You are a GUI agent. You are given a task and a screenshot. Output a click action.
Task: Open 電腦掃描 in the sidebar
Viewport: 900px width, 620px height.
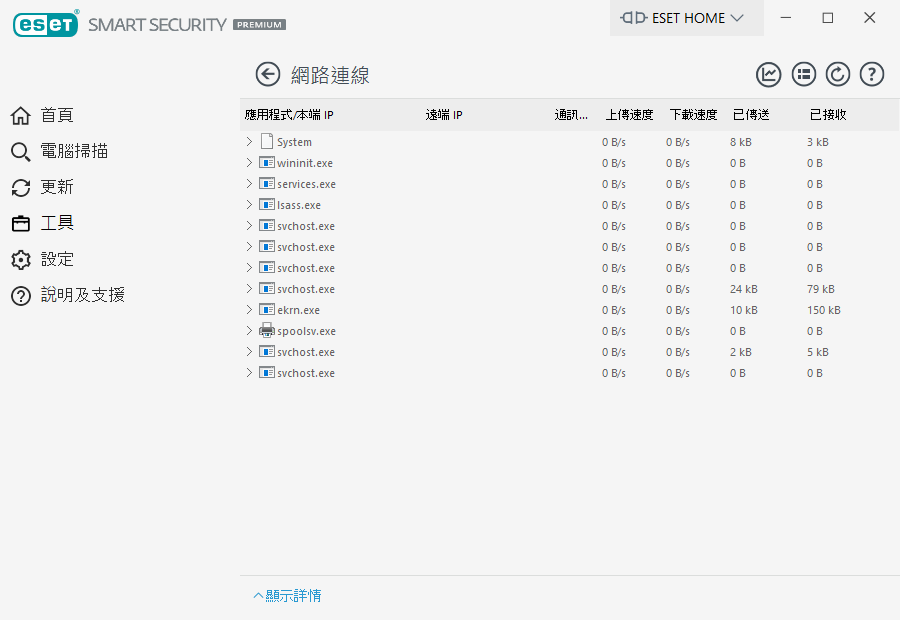[74, 151]
